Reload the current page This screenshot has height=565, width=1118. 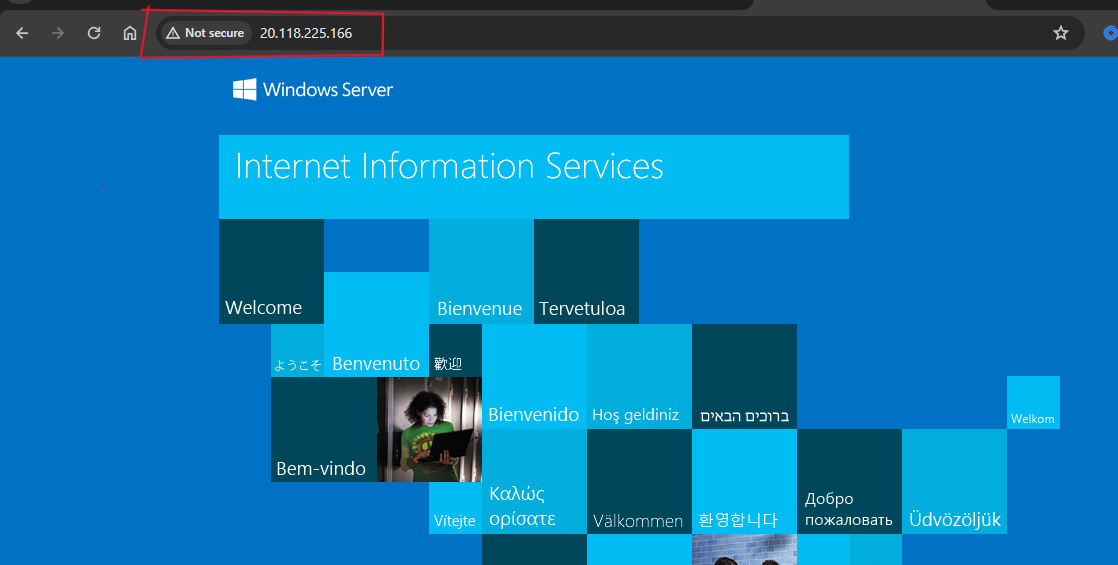[93, 33]
